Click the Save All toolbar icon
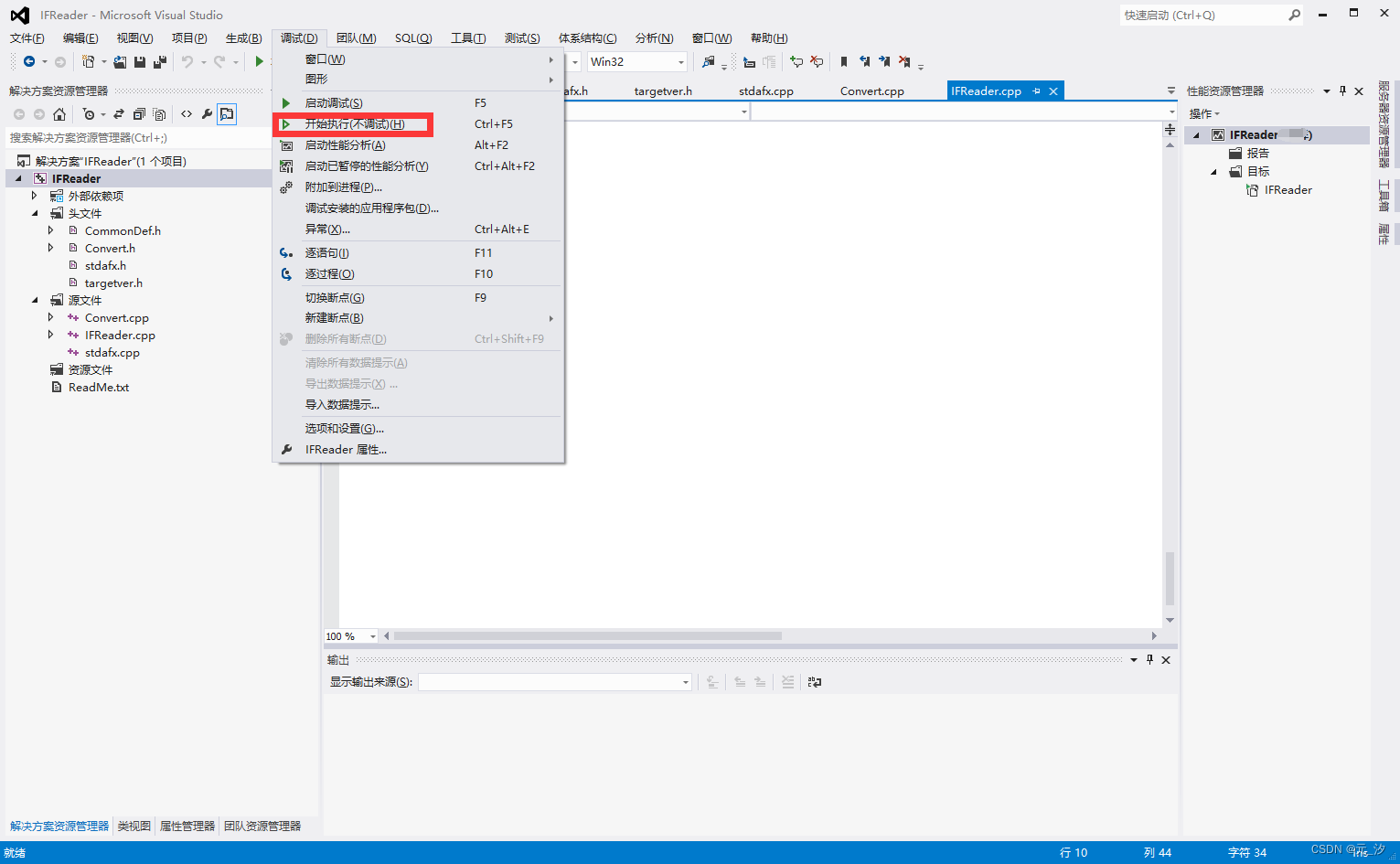The height and width of the screenshot is (864, 1400). pos(160,61)
